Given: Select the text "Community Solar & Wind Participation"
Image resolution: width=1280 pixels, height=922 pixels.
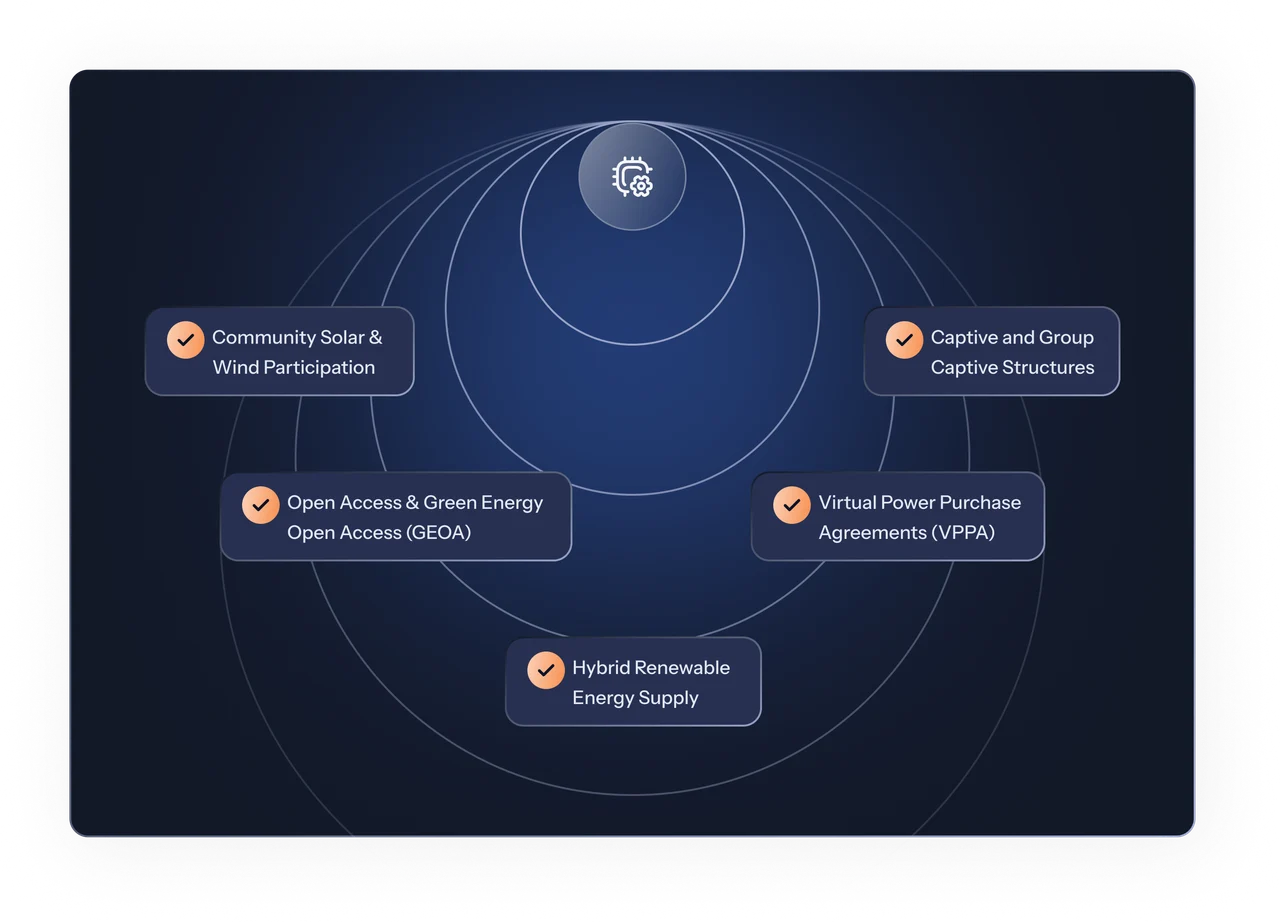Looking at the screenshot, I should tap(297, 352).
